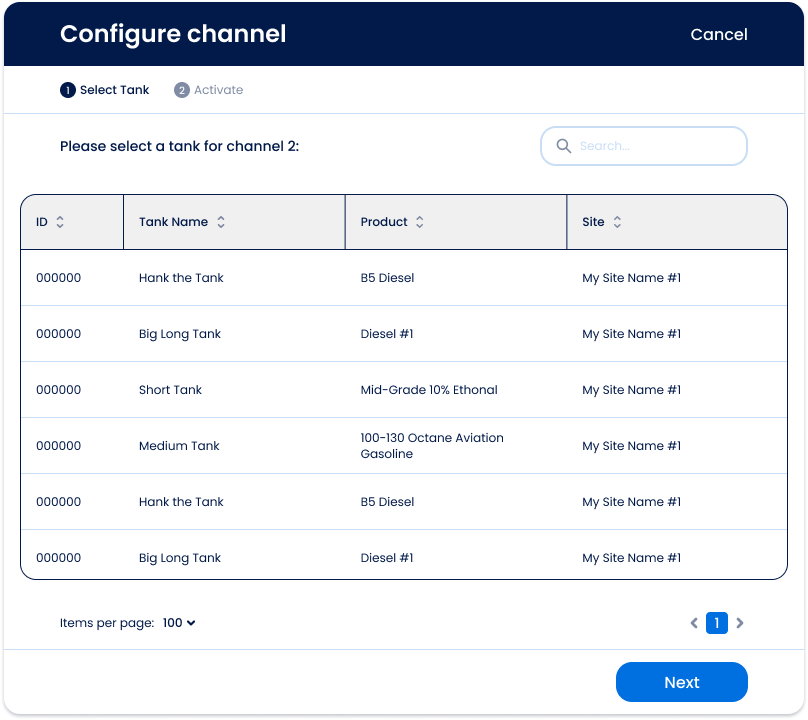Click My Site Name #1 in the Short Tank row
This screenshot has height=720, width=808.
coord(631,390)
